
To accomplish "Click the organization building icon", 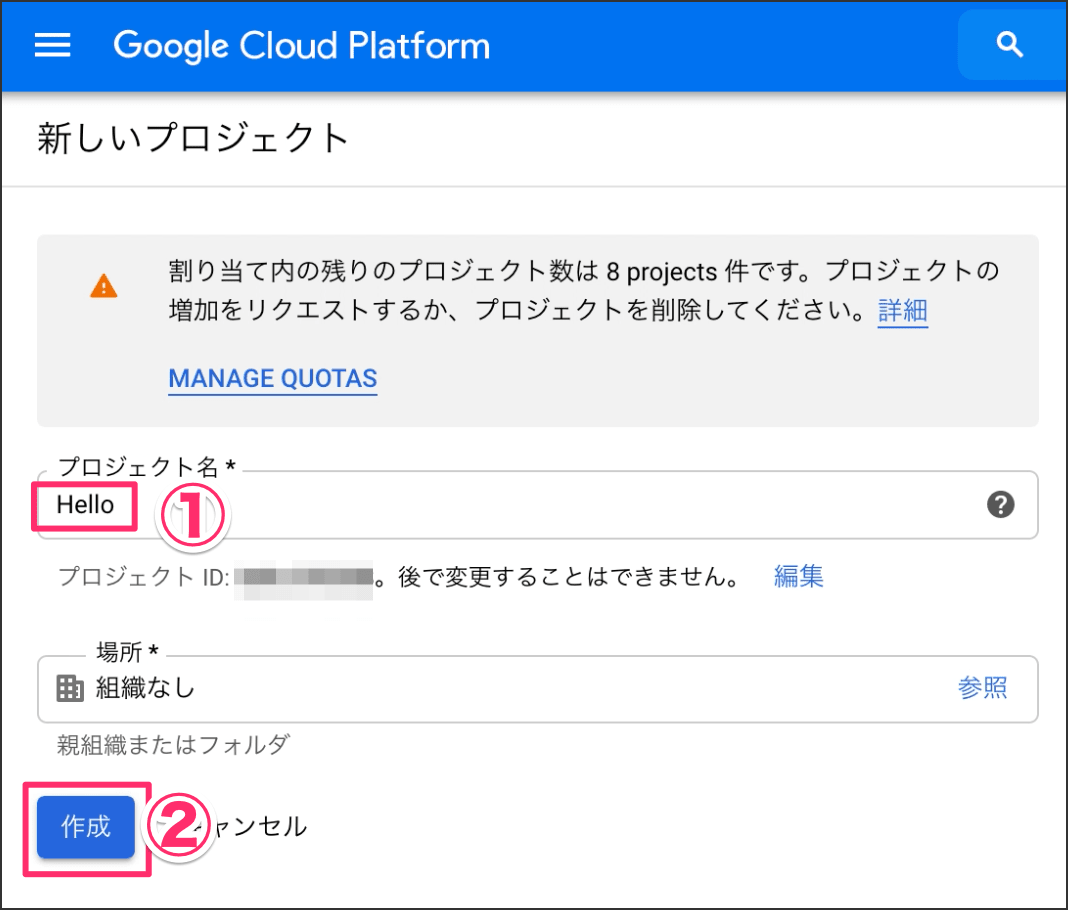I will 70,688.
